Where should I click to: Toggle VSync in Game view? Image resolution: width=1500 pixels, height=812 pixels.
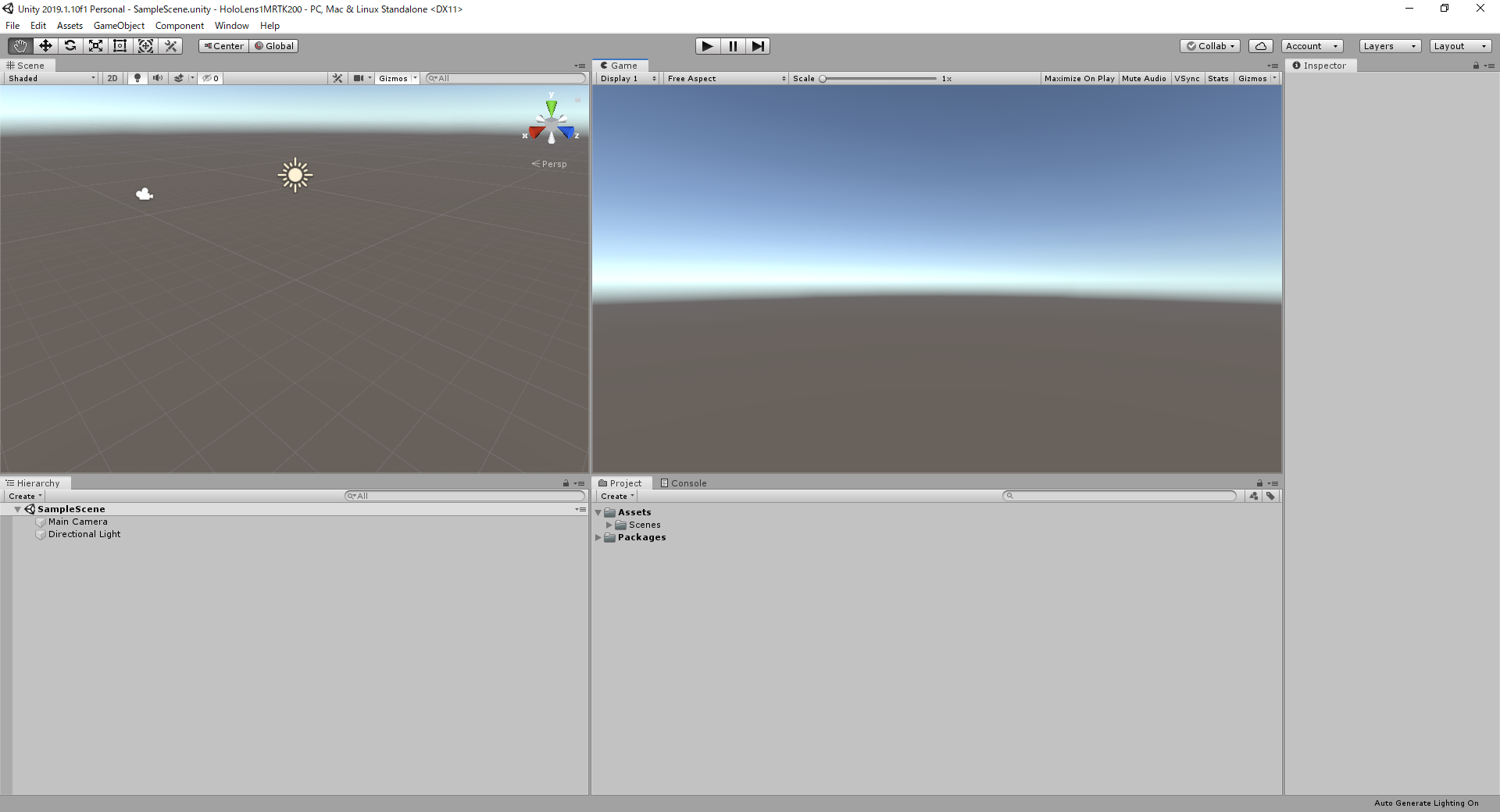1187,78
